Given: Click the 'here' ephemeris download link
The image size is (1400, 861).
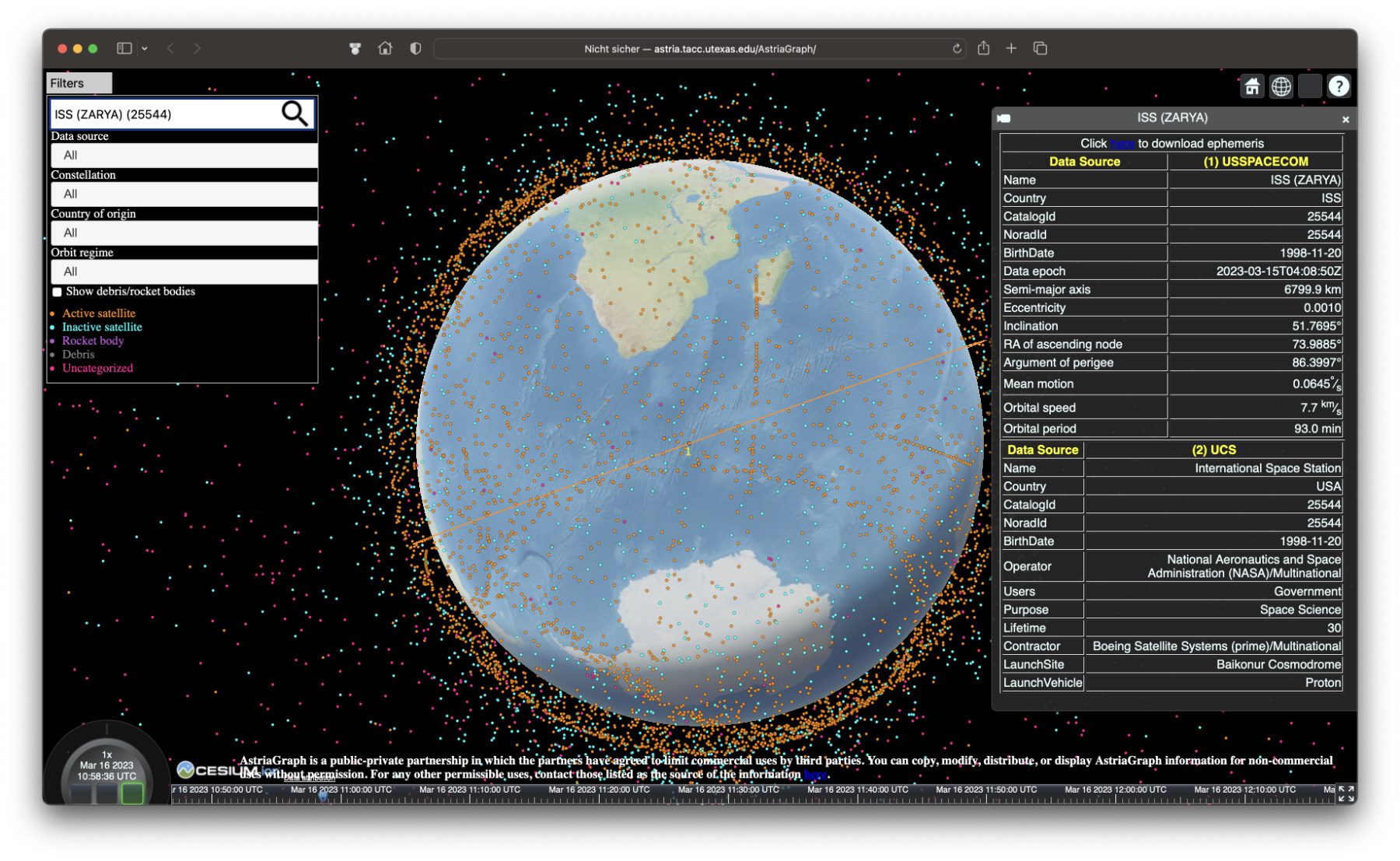Looking at the screenshot, I should click(1122, 143).
